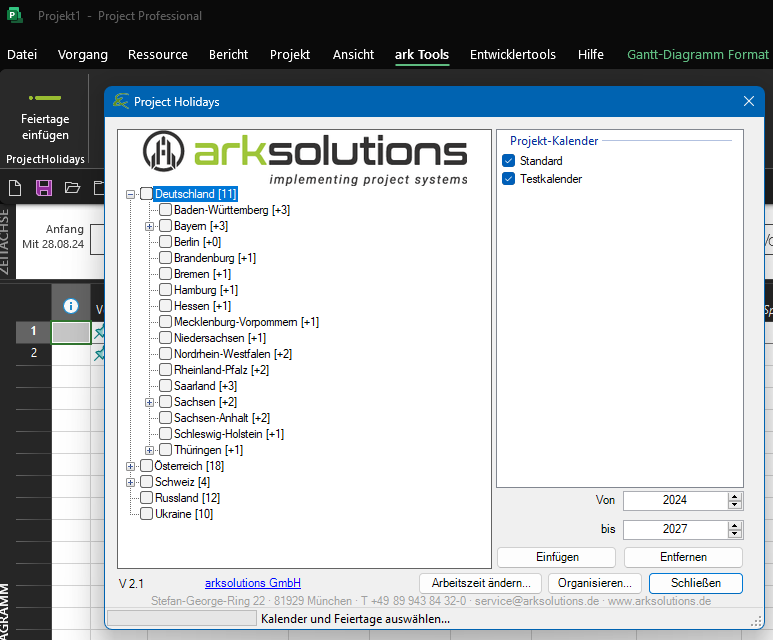Click the Project app icon in title bar
The image size is (773, 640).
(15, 15)
